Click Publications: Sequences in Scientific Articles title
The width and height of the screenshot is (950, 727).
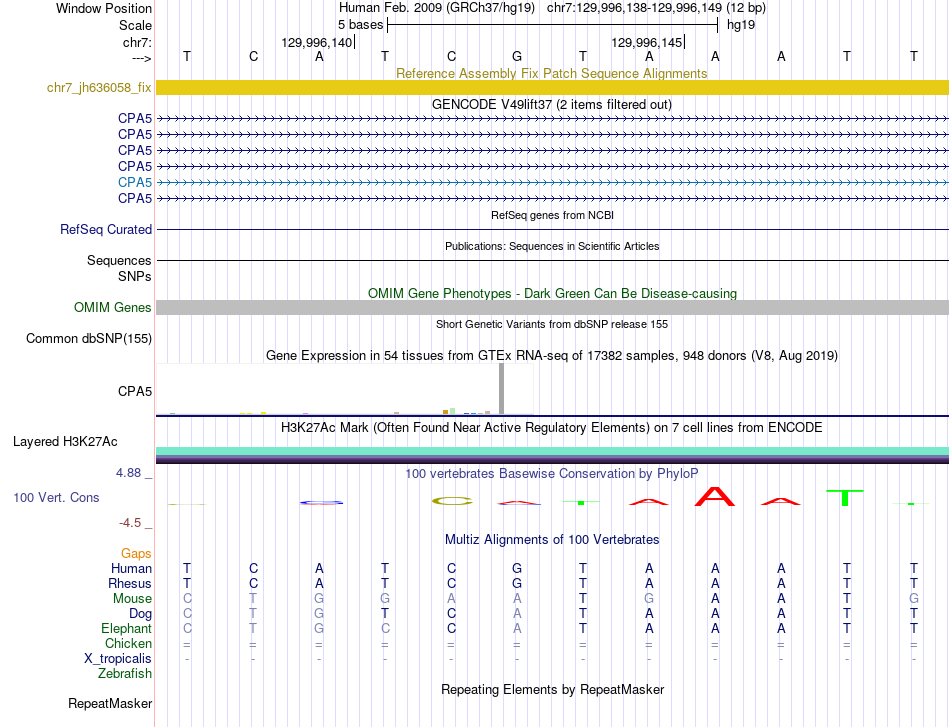coord(552,246)
